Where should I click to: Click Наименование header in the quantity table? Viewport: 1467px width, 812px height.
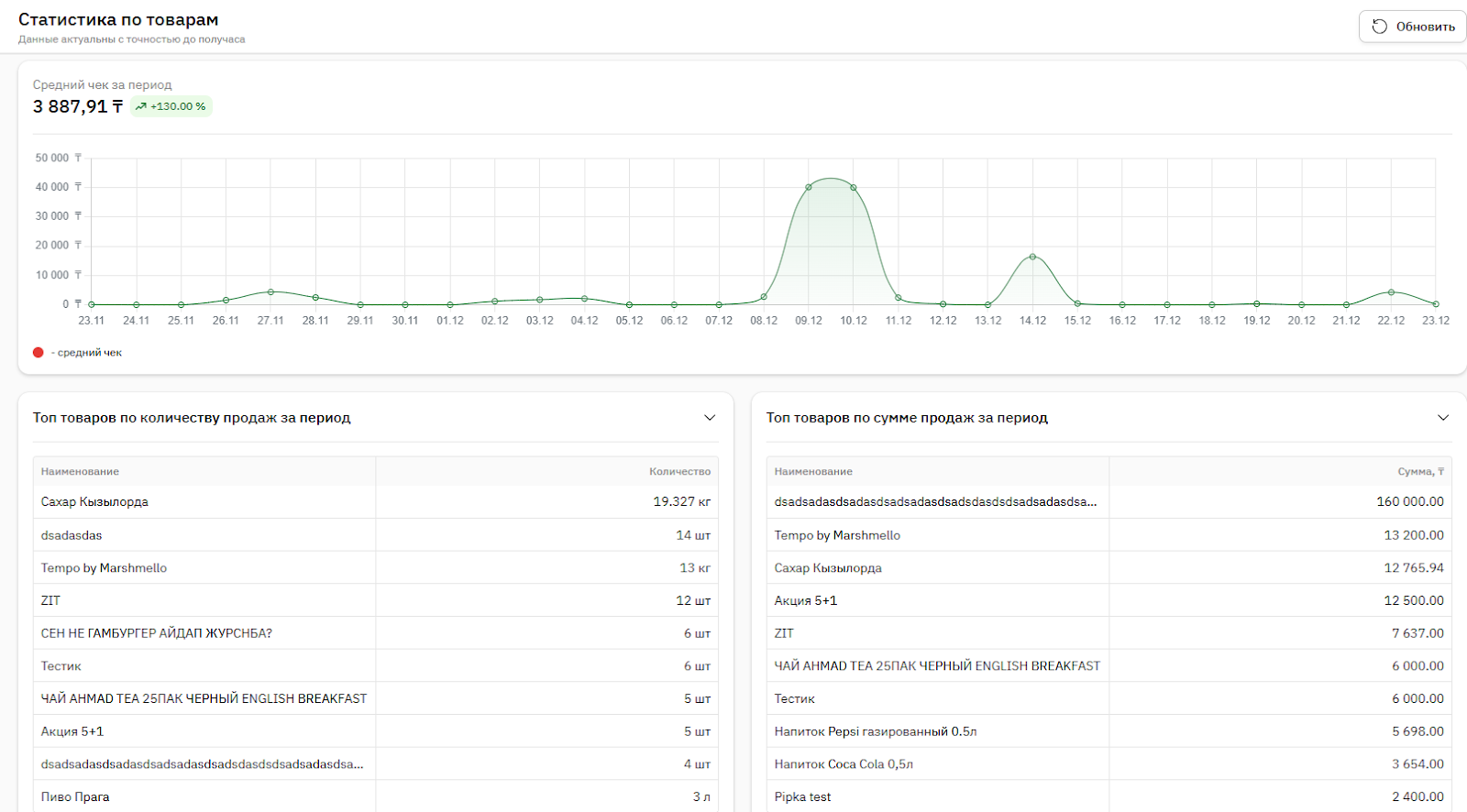point(81,471)
